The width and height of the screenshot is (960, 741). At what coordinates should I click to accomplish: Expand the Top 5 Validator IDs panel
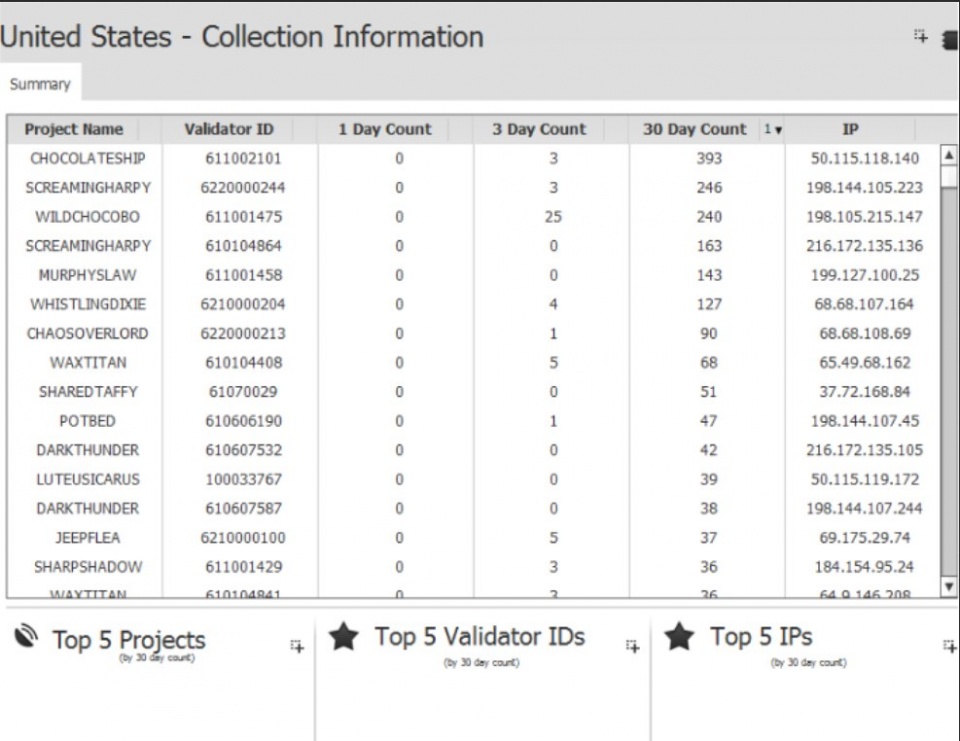(x=632, y=647)
